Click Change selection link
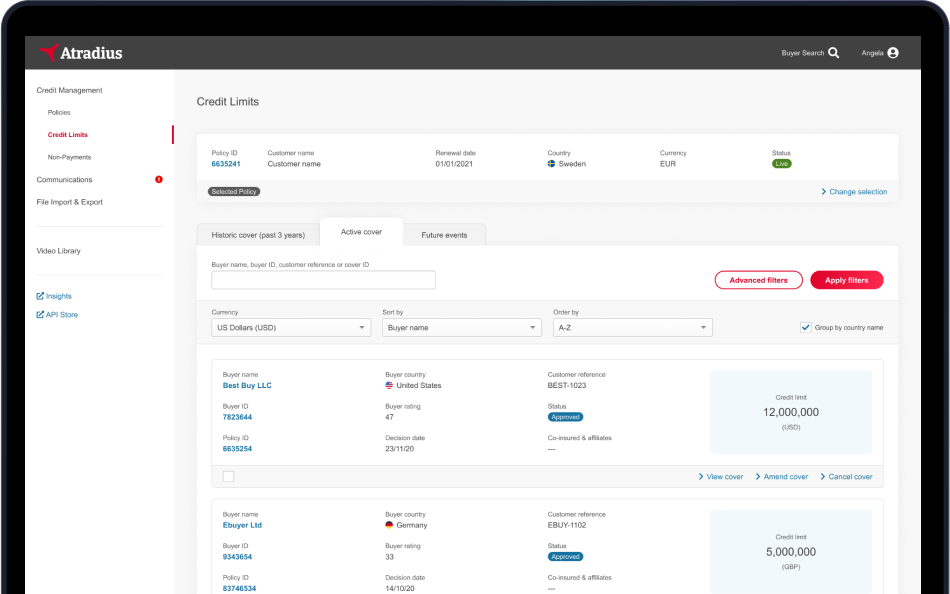This screenshot has height=594, width=950. coord(854,192)
